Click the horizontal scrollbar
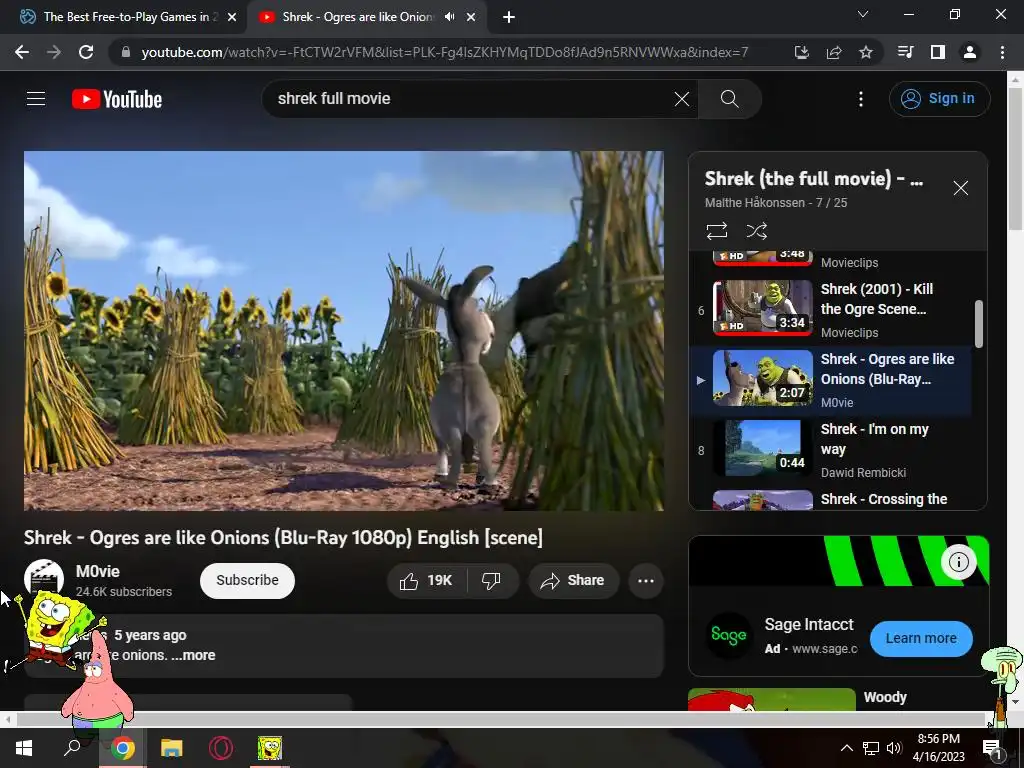 point(500,719)
